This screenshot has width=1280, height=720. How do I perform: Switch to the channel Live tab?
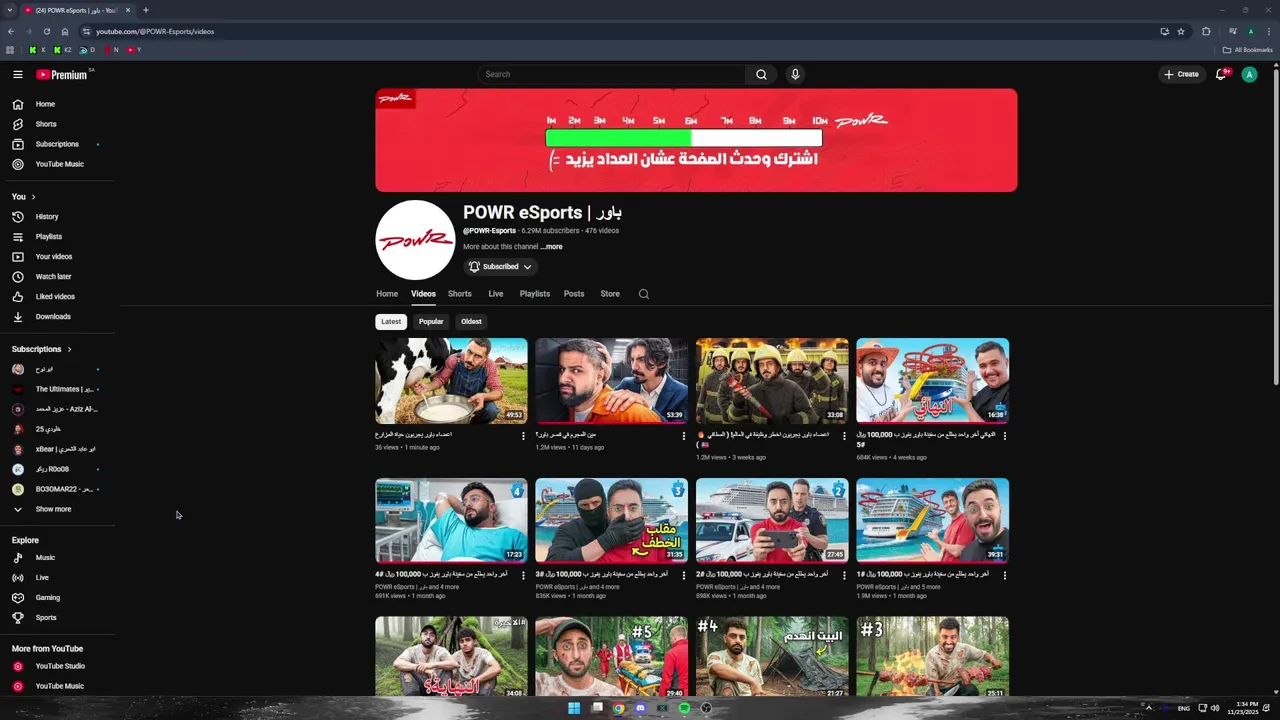click(x=496, y=294)
